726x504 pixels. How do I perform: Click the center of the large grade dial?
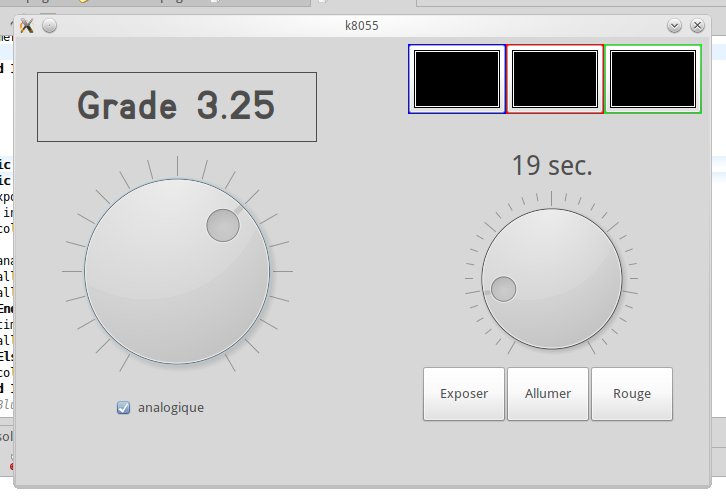177,272
